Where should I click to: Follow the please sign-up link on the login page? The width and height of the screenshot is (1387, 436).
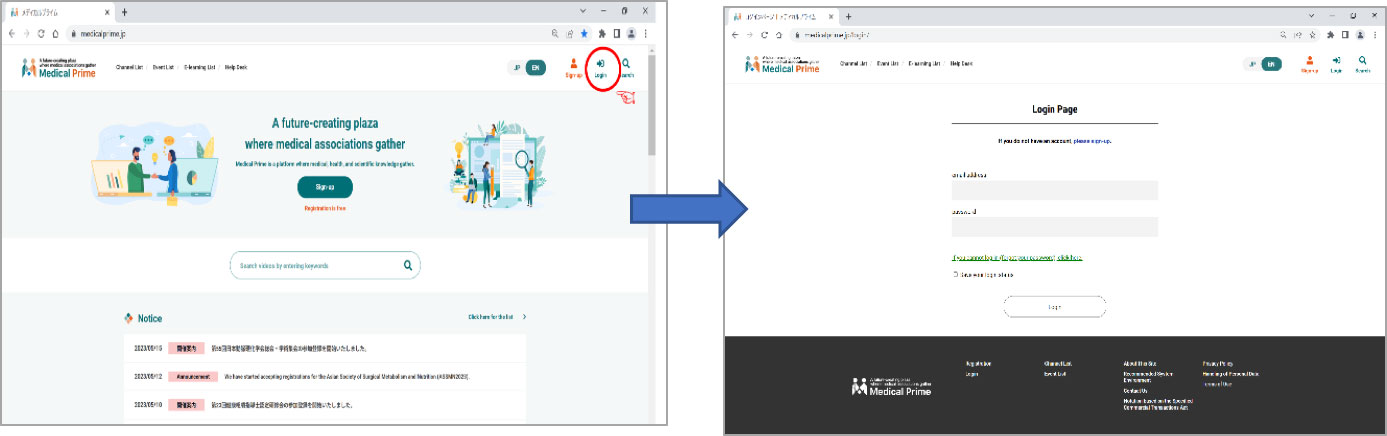1092,141
